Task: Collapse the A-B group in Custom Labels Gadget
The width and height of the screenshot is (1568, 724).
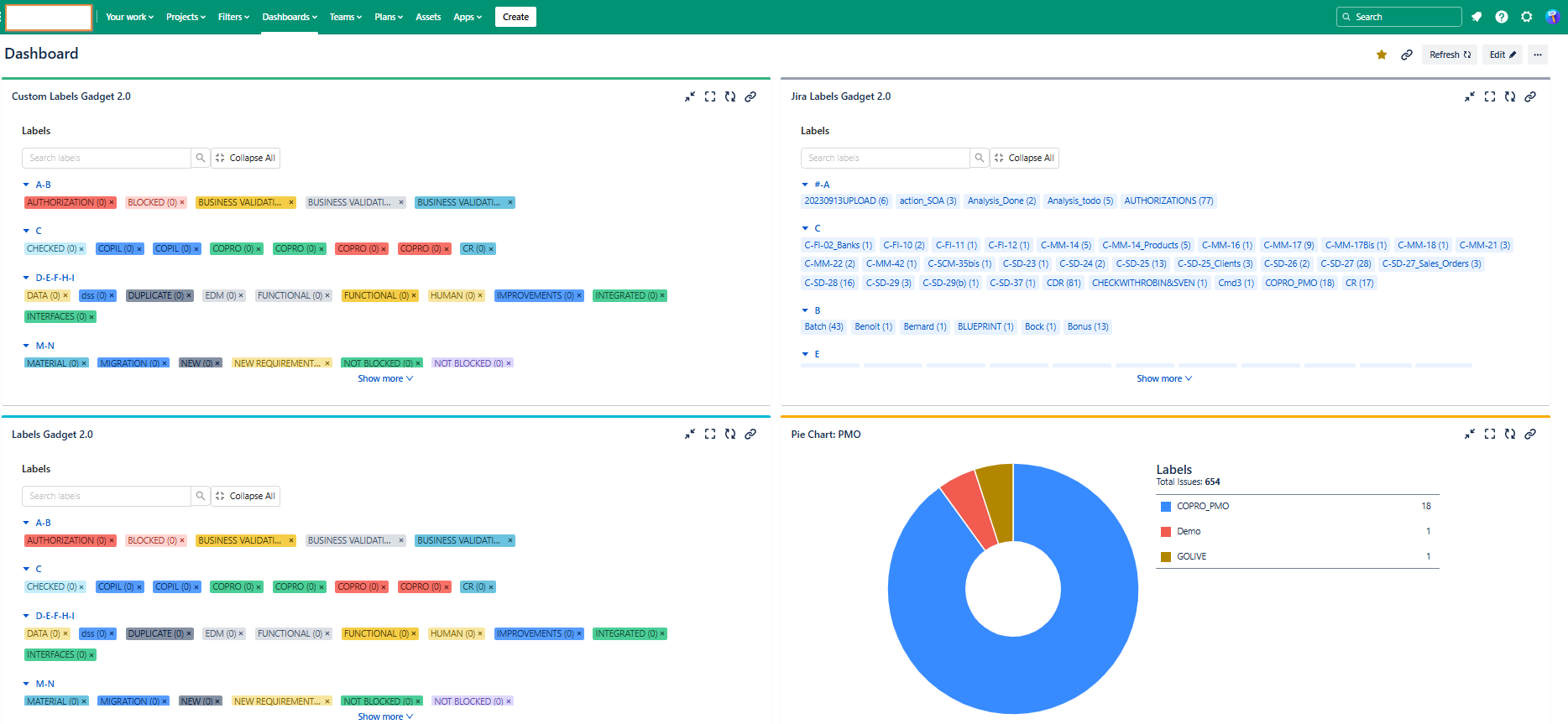Action: pos(26,185)
